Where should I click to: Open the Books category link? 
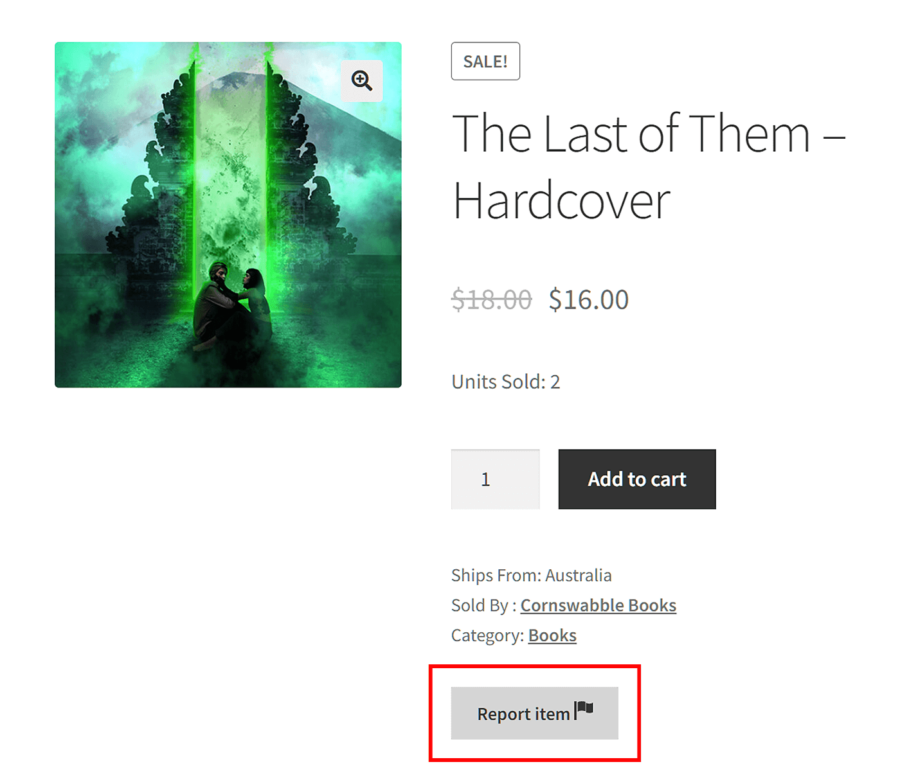click(552, 635)
